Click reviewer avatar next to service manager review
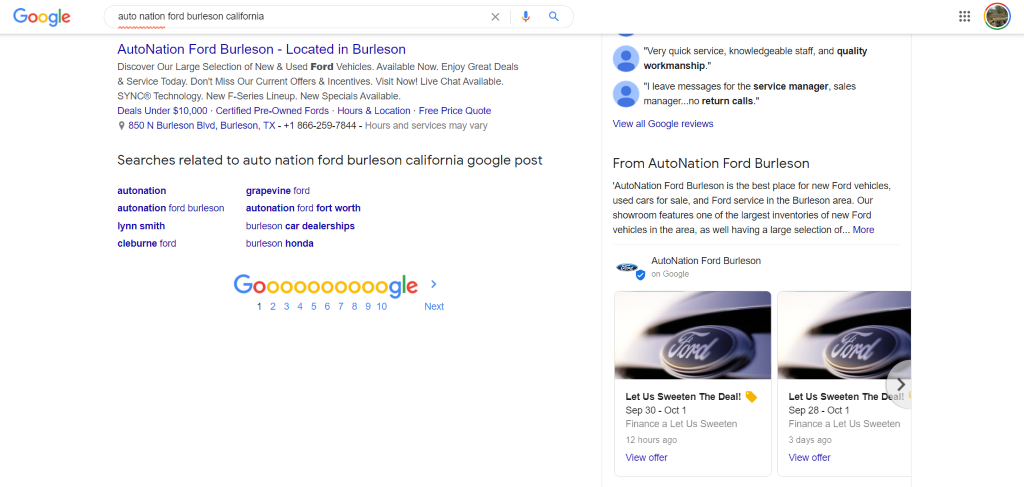The image size is (1024, 487). pos(626,94)
